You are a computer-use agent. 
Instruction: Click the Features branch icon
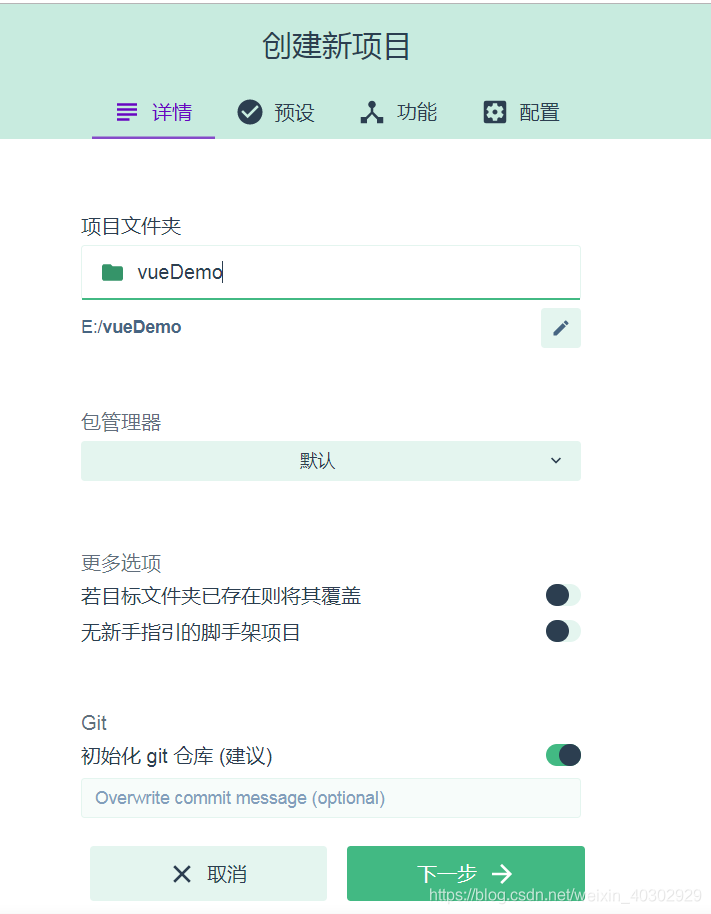coord(372,112)
